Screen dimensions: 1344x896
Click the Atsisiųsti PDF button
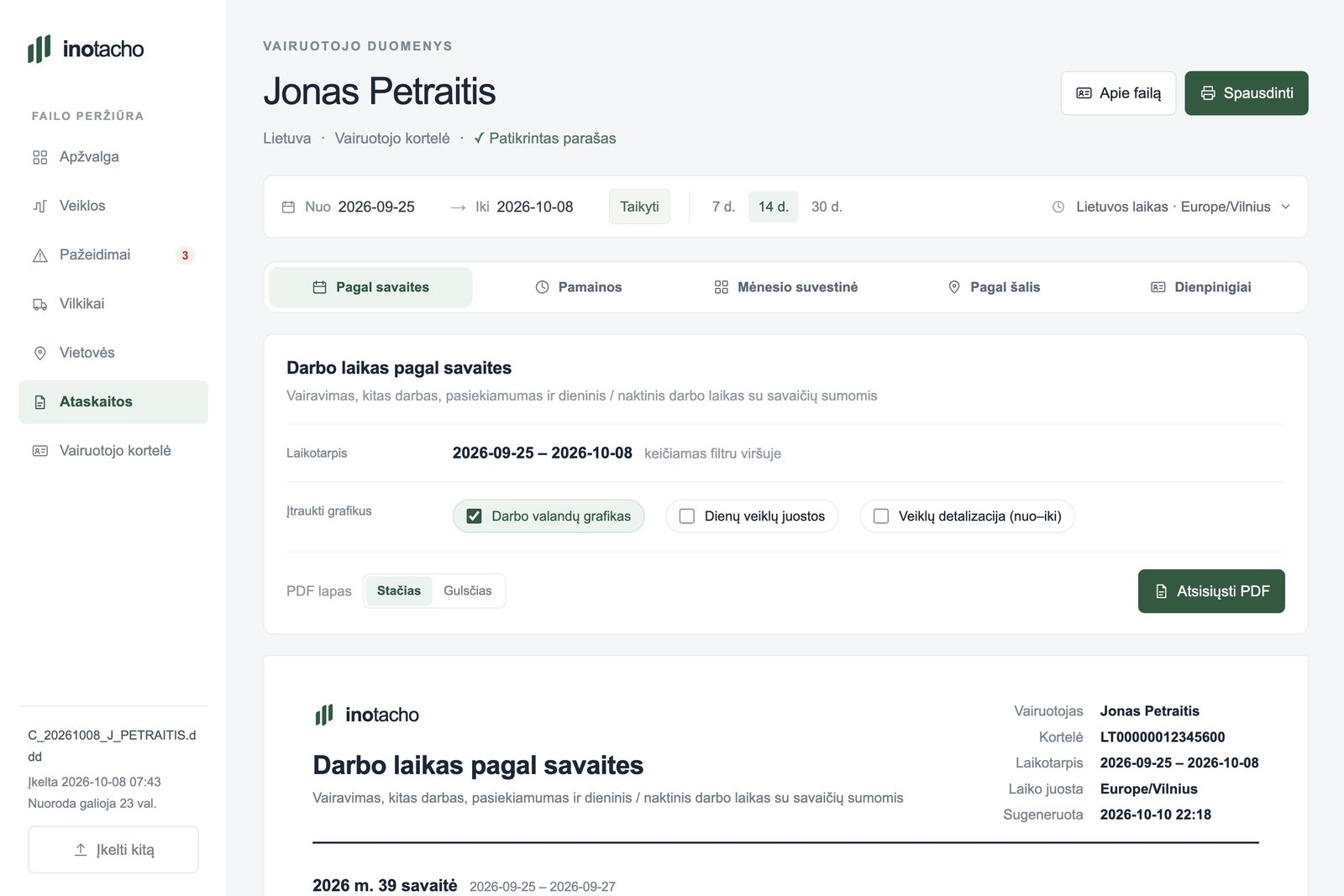pos(1211,591)
